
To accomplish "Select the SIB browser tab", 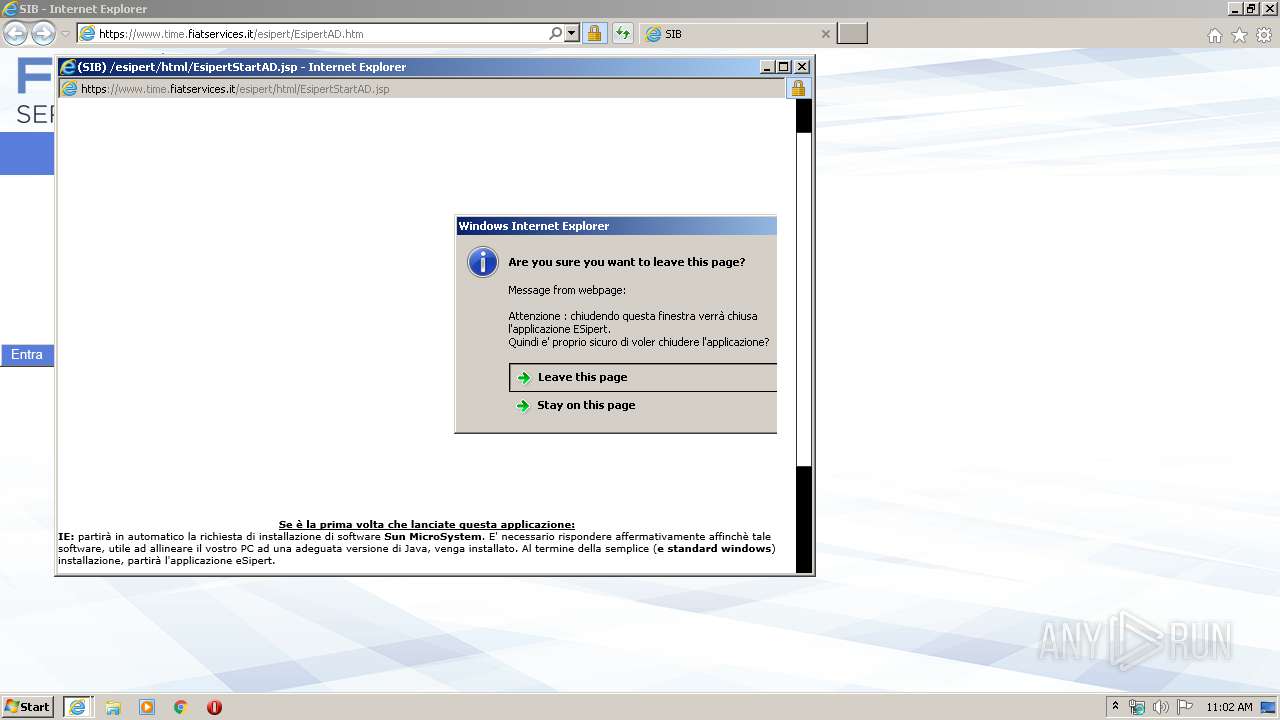I will 737,33.
